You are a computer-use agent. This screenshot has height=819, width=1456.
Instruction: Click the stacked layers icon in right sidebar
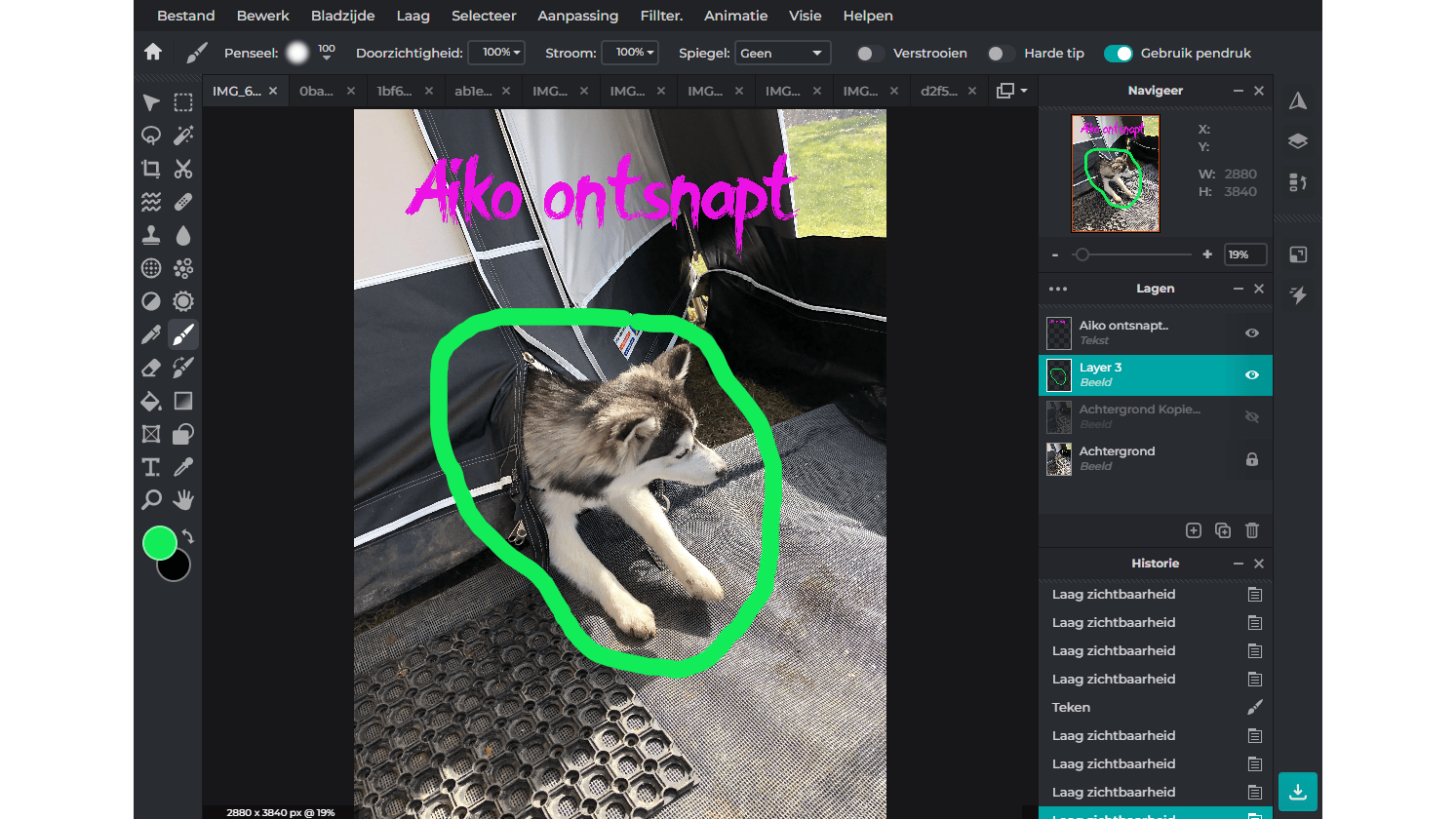(x=1298, y=141)
